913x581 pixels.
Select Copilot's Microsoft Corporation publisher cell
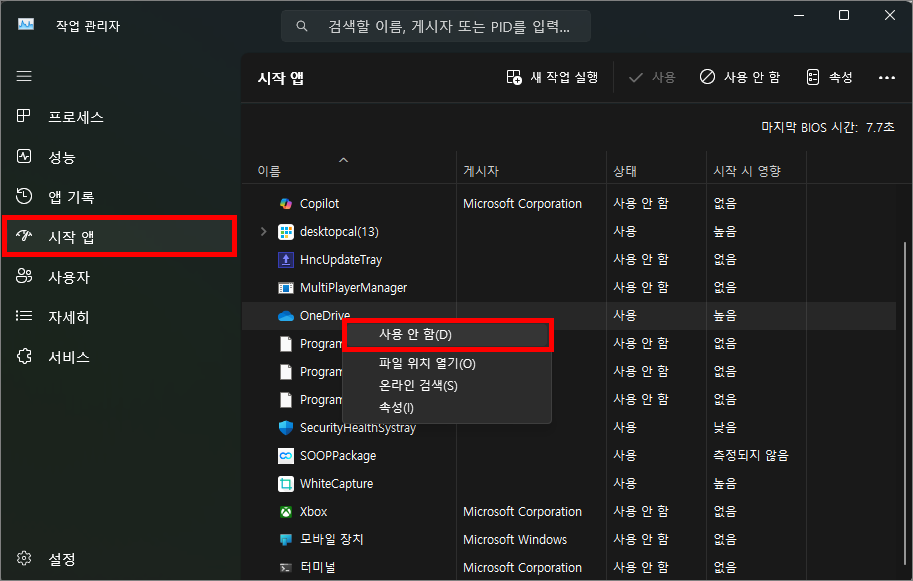(x=522, y=204)
